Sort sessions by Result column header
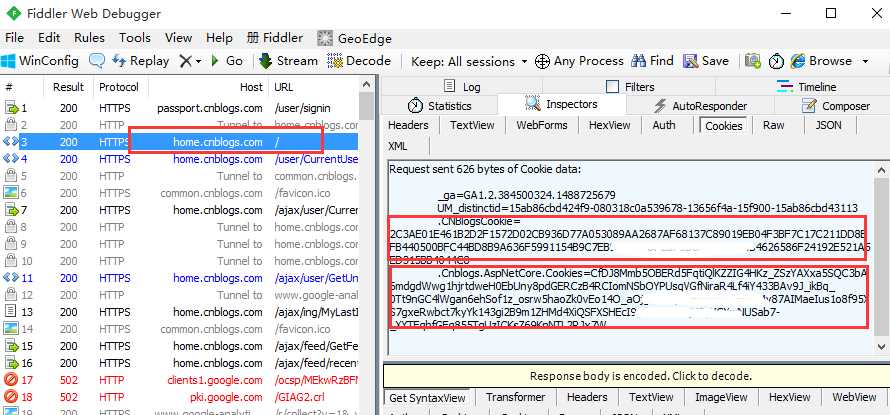Screen dimensions: 890x415 (68, 87)
